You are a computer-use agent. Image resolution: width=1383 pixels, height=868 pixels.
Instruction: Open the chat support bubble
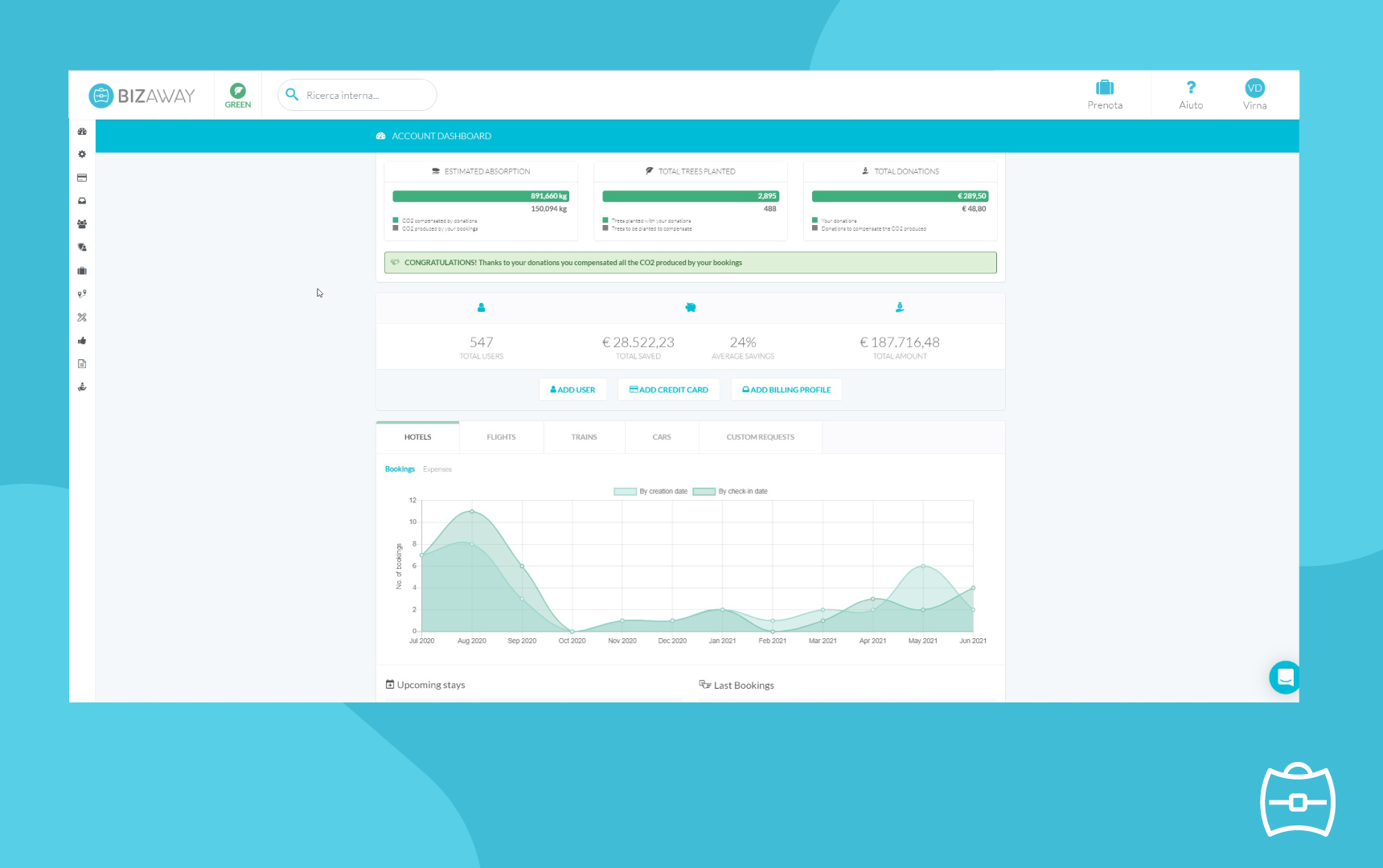pyautogui.click(x=1285, y=678)
